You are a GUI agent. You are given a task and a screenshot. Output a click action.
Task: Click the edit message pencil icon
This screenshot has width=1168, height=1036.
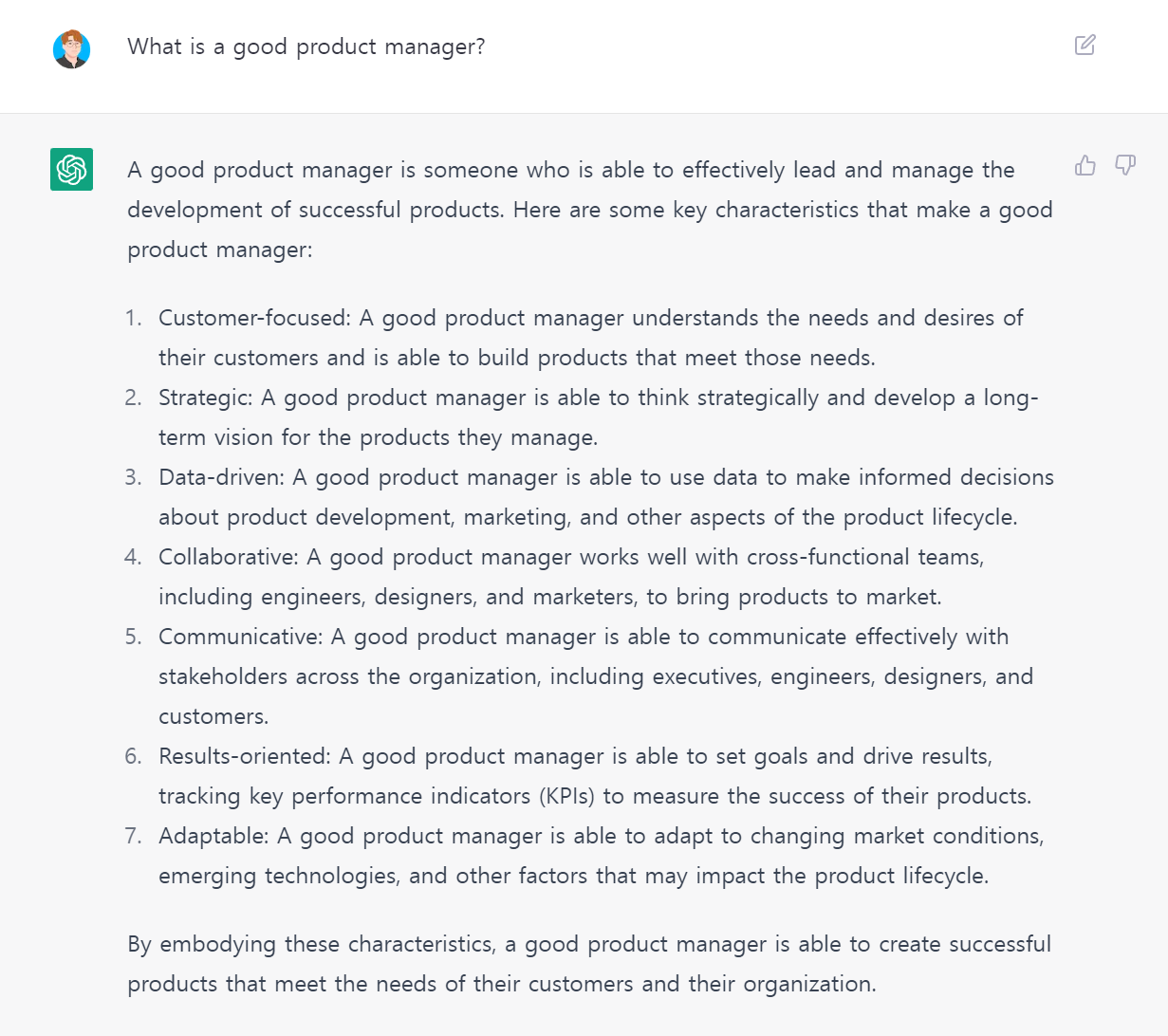[x=1085, y=45]
